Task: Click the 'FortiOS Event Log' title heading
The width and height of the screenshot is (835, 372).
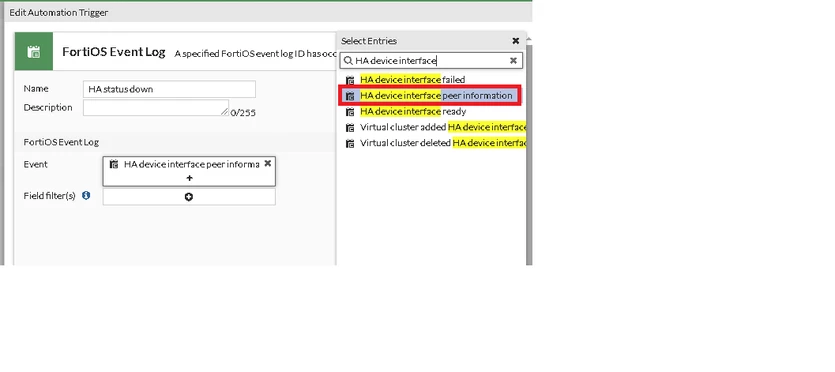Action: pyautogui.click(x=114, y=52)
